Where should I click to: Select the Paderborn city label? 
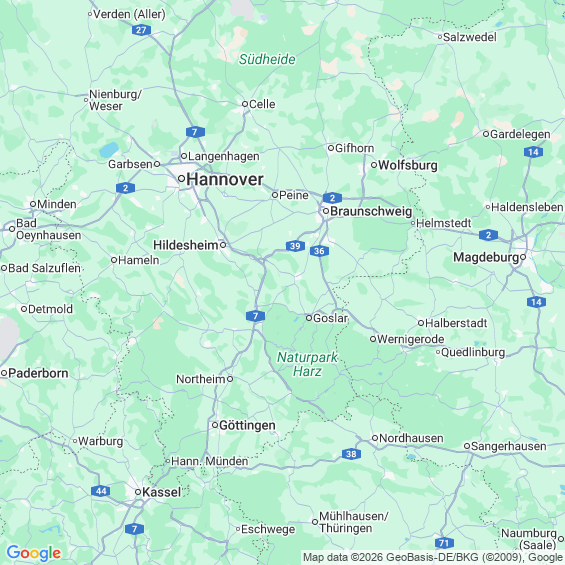(38, 373)
